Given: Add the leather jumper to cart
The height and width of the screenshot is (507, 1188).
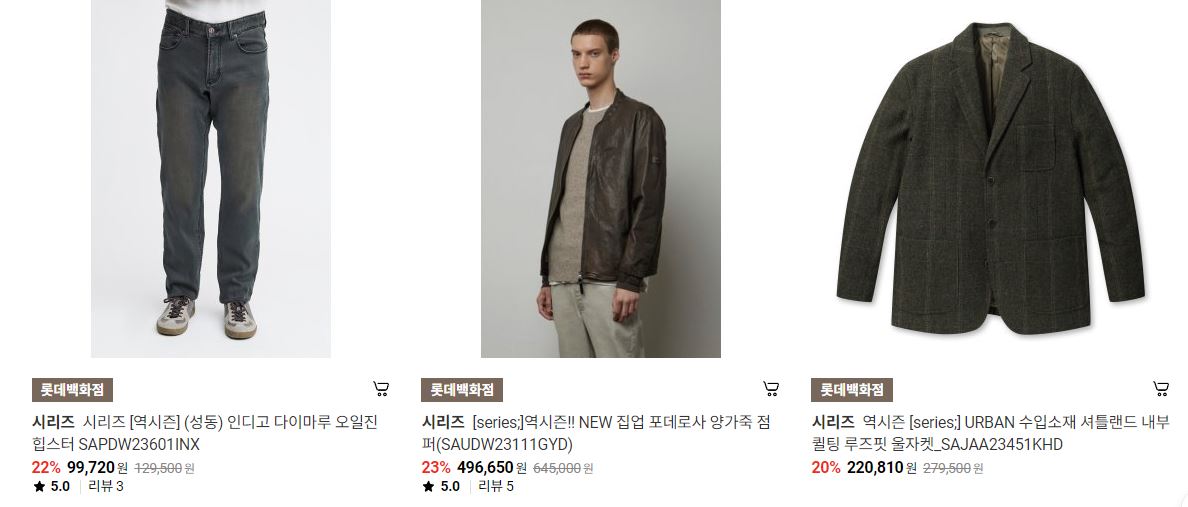Looking at the screenshot, I should click(771, 390).
